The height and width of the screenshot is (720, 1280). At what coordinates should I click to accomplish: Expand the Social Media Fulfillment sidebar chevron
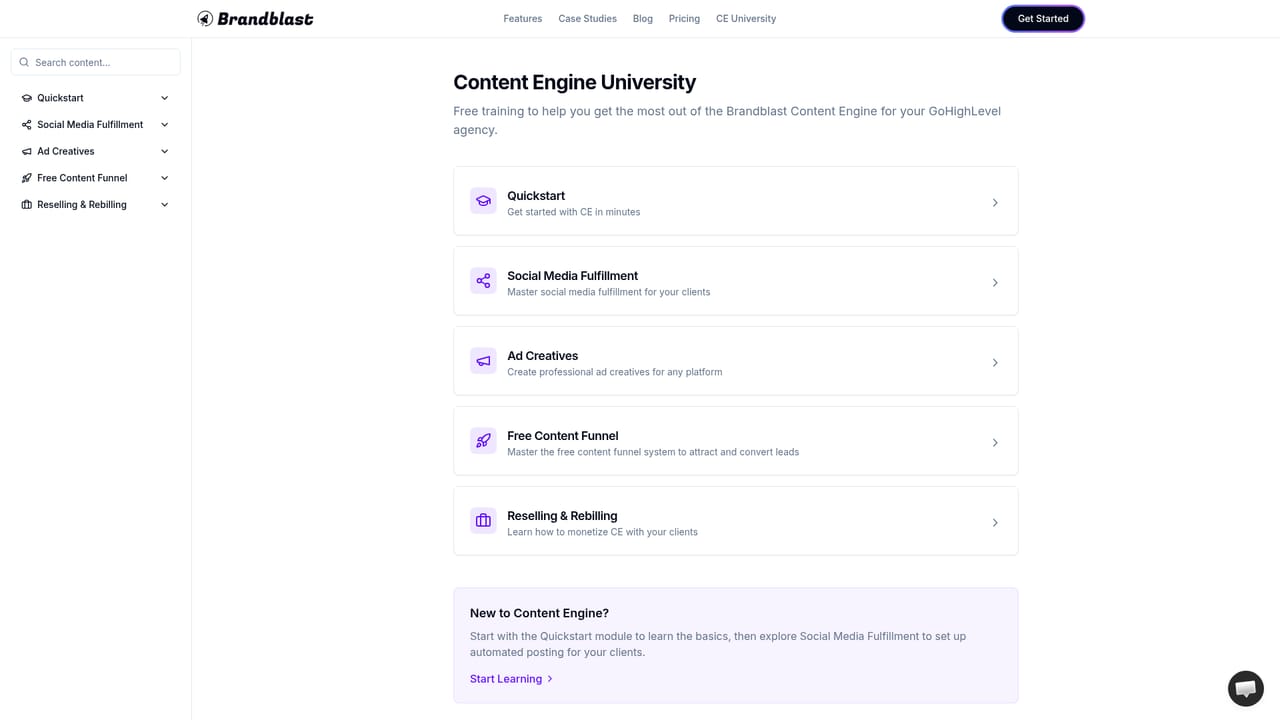165,125
